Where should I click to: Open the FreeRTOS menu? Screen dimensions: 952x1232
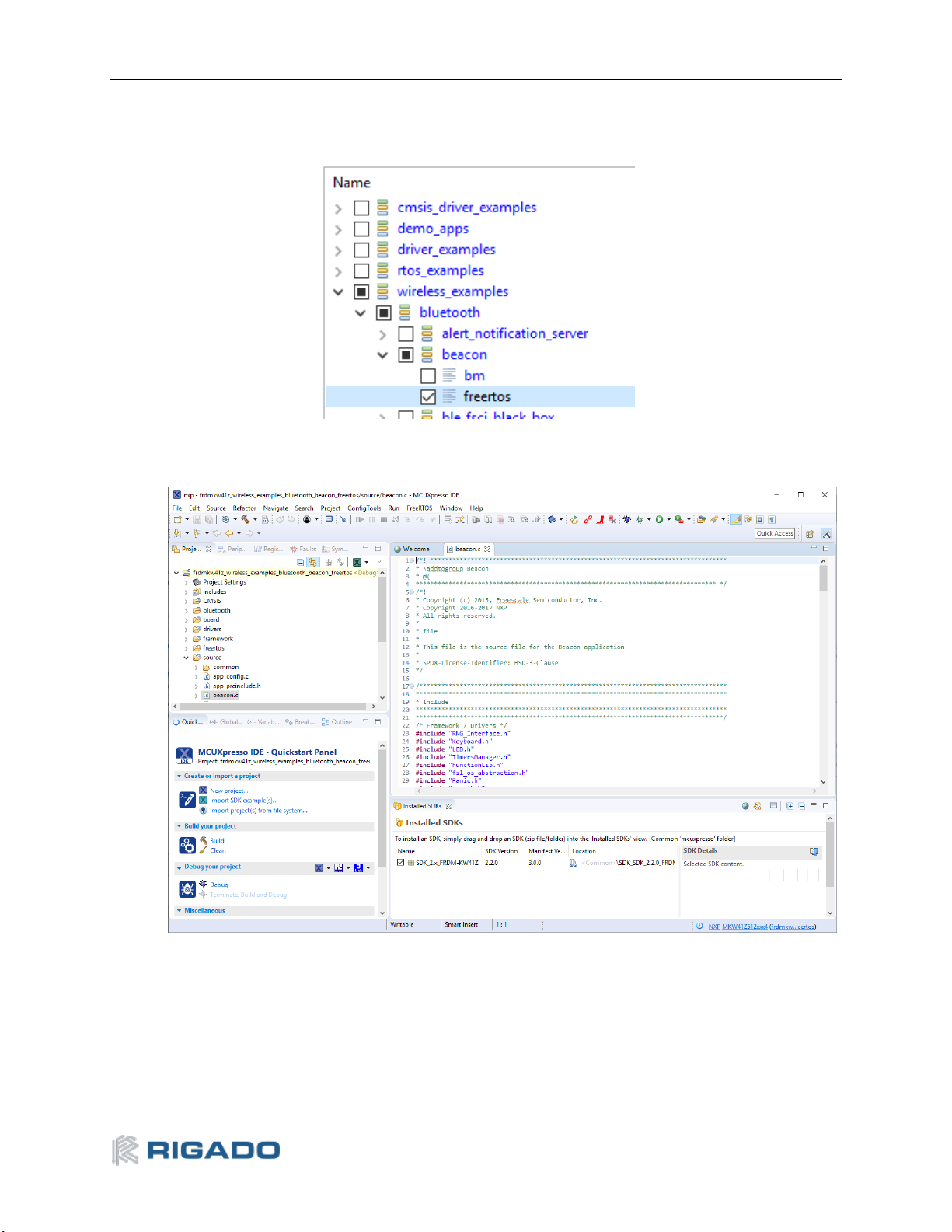click(419, 508)
